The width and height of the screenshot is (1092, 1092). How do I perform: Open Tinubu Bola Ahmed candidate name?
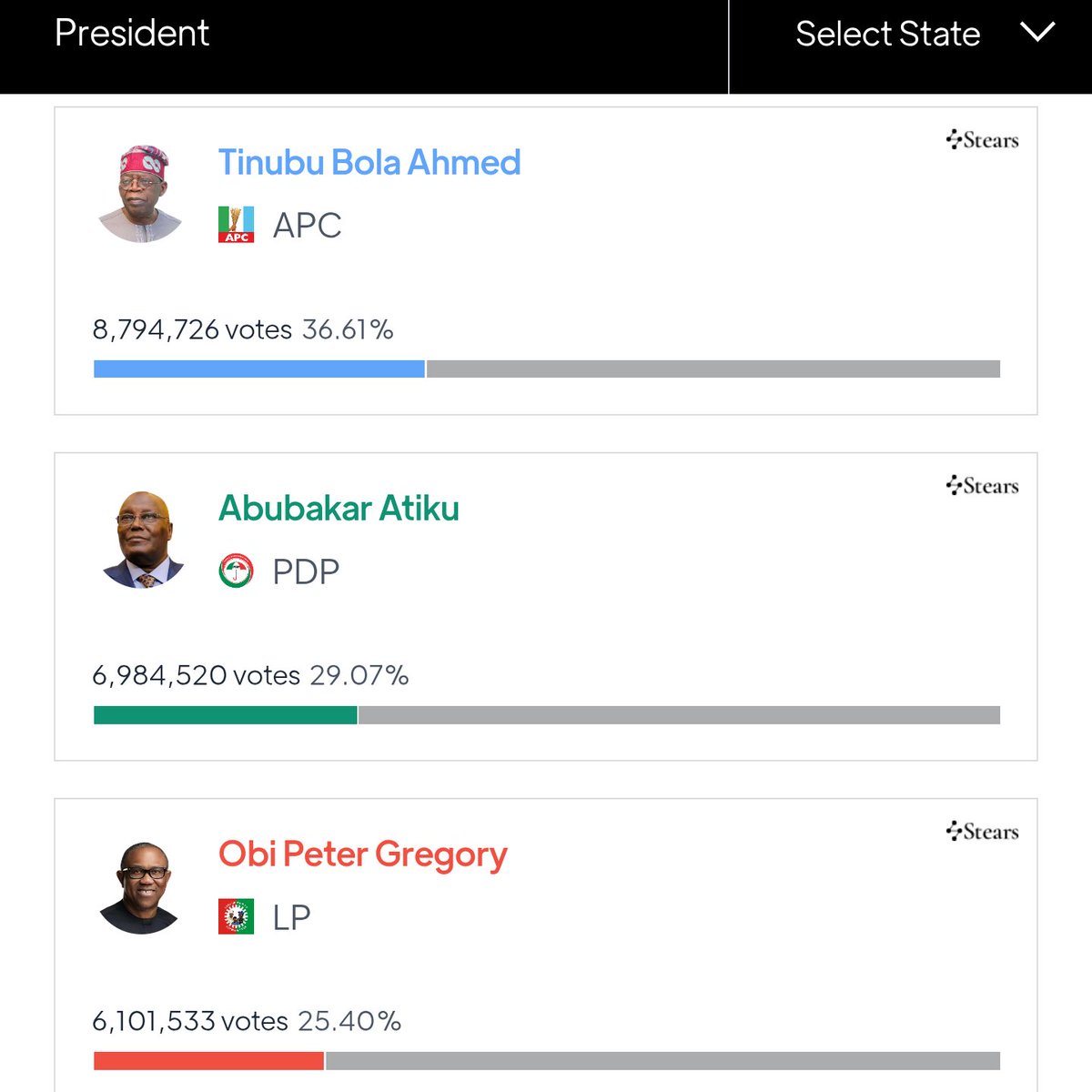click(x=369, y=163)
